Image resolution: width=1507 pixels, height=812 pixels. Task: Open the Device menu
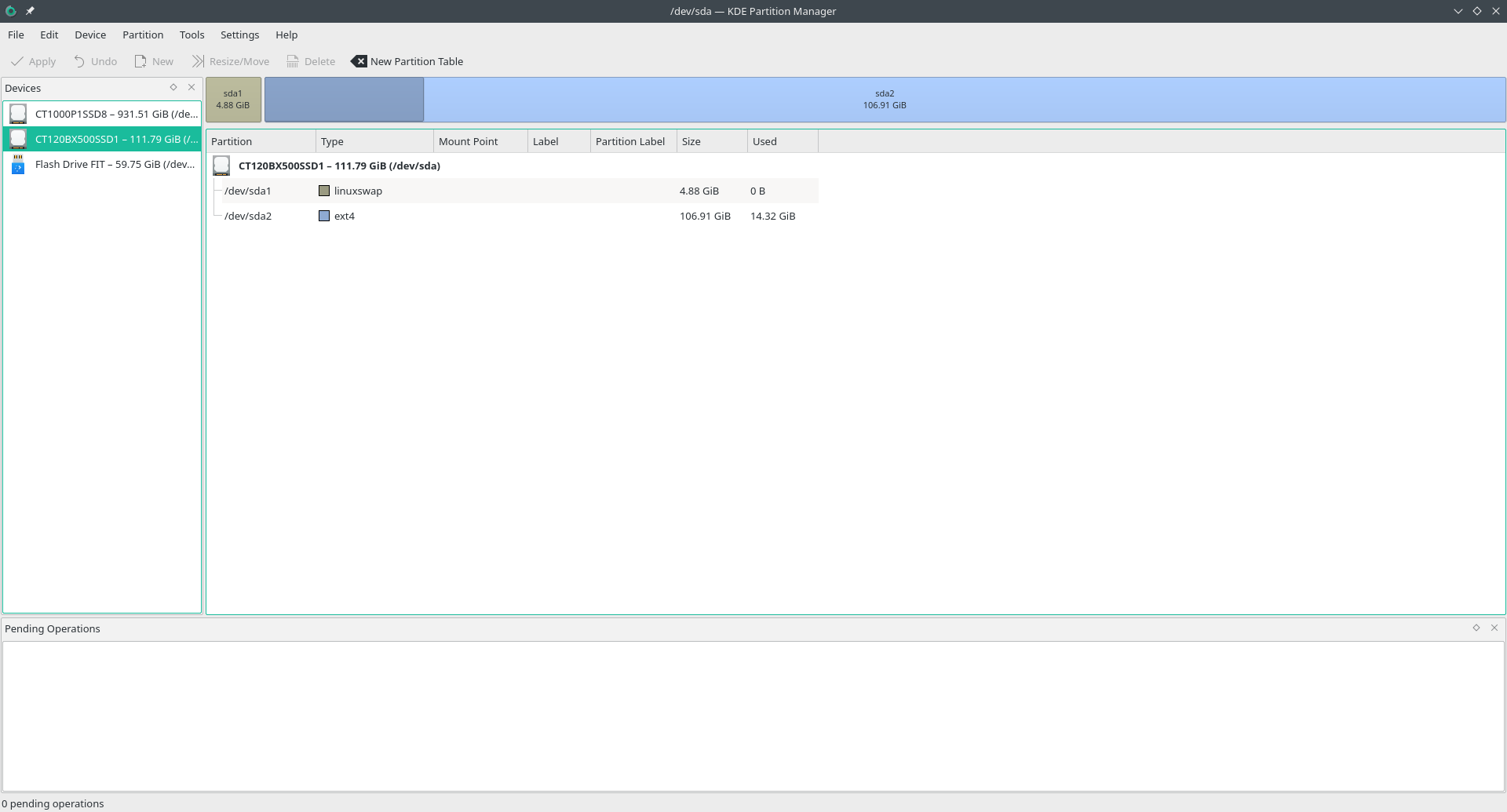[90, 35]
